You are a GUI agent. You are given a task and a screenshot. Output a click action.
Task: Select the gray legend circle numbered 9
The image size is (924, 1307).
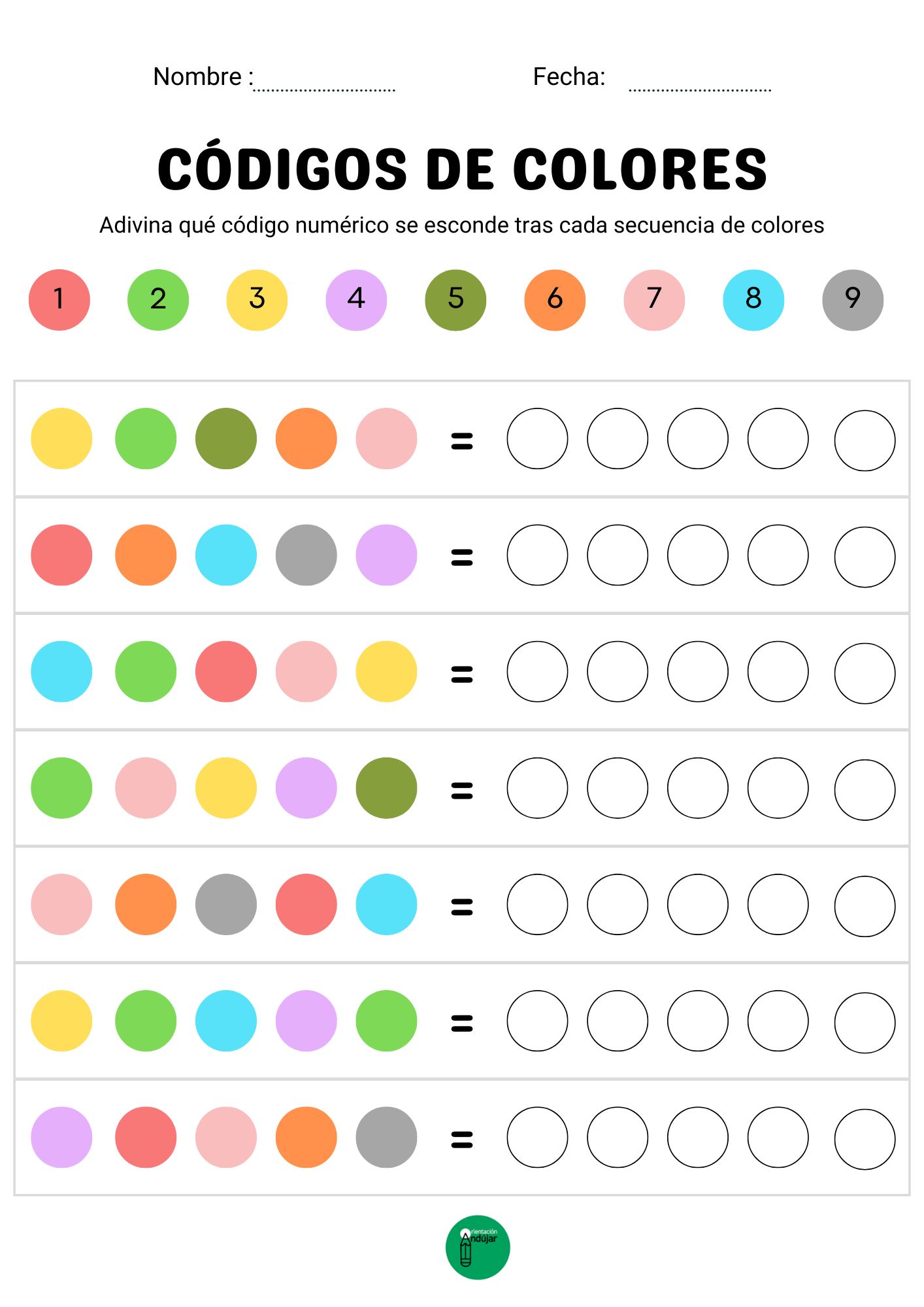click(x=853, y=300)
